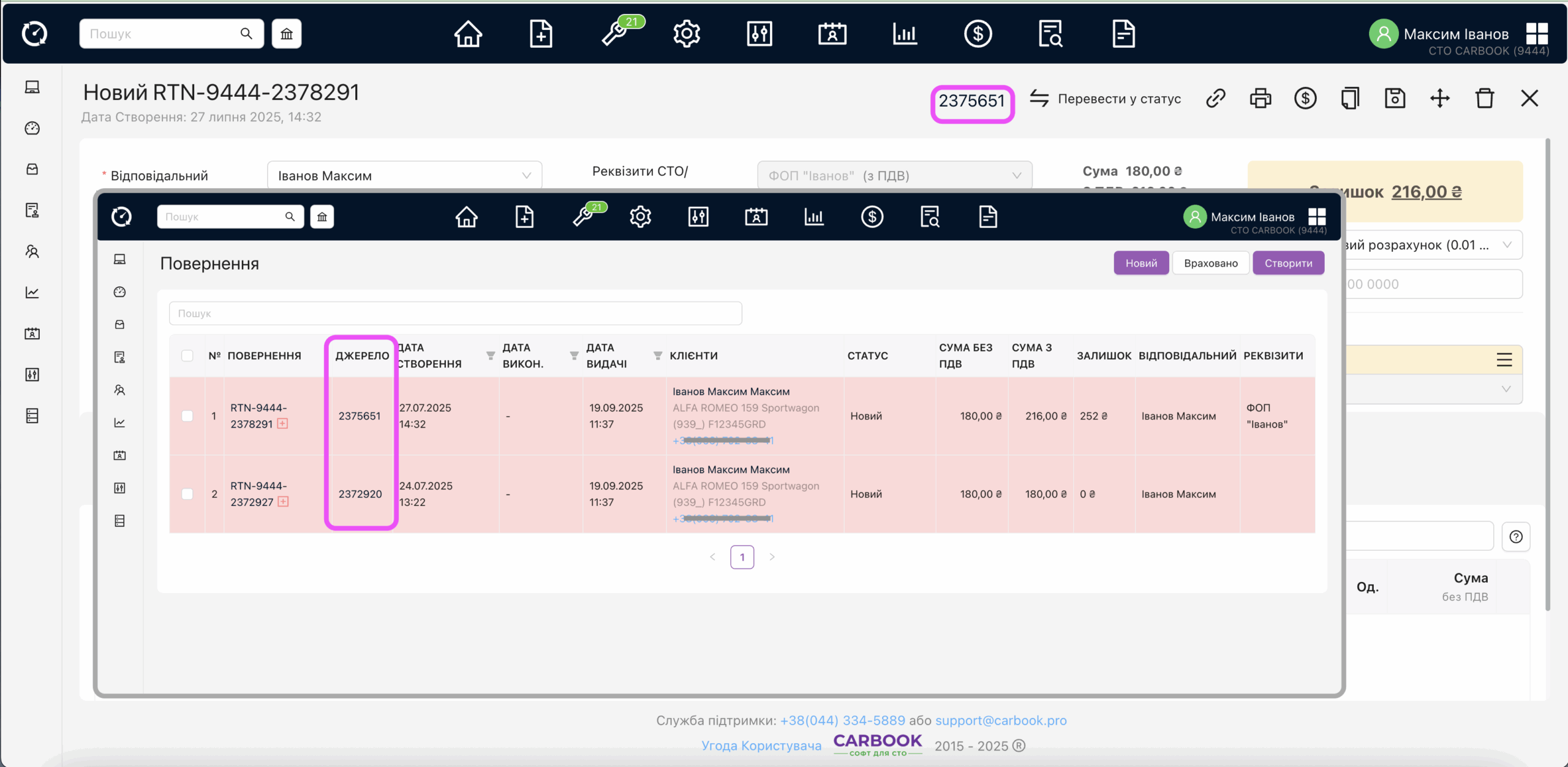Click the dollar payment icon beside print
Image resolution: width=1568 pixels, height=767 pixels.
pyautogui.click(x=1305, y=99)
